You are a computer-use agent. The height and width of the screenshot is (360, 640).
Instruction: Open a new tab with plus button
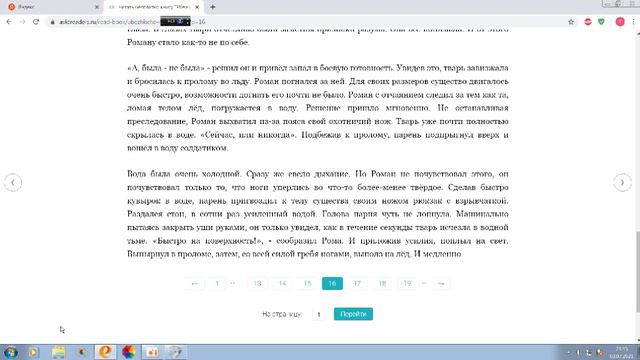[x=213, y=7]
